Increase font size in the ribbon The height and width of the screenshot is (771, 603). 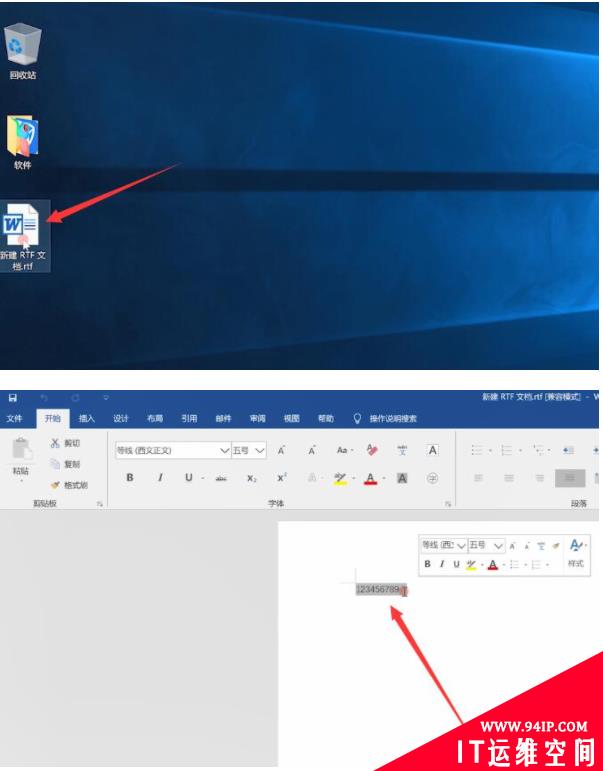pyautogui.click(x=281, y=450)
